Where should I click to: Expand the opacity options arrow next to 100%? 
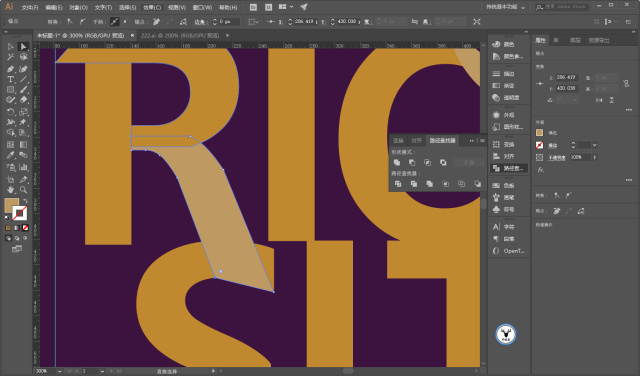click(x=595, y=157)
